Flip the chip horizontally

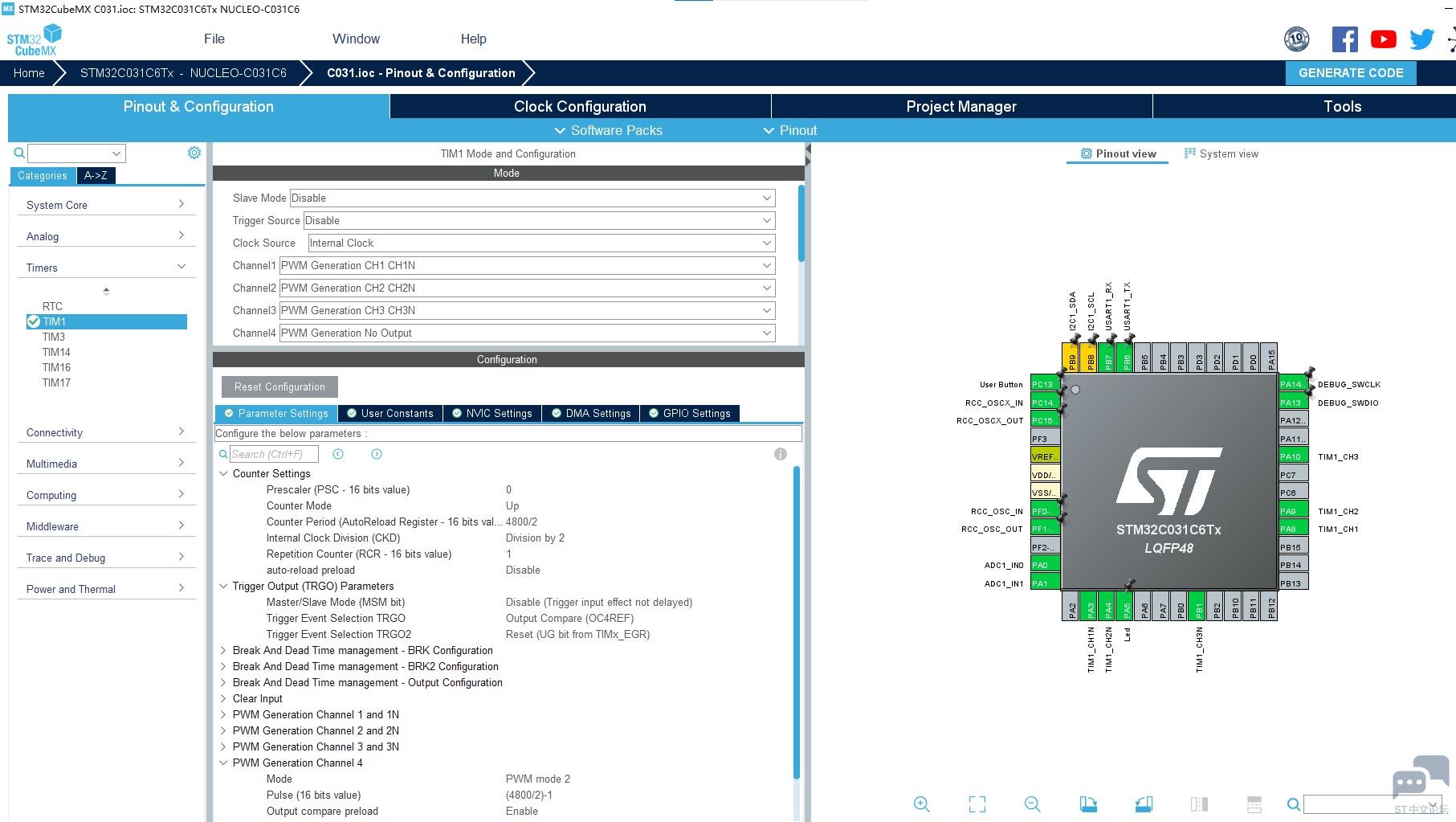1199,804
